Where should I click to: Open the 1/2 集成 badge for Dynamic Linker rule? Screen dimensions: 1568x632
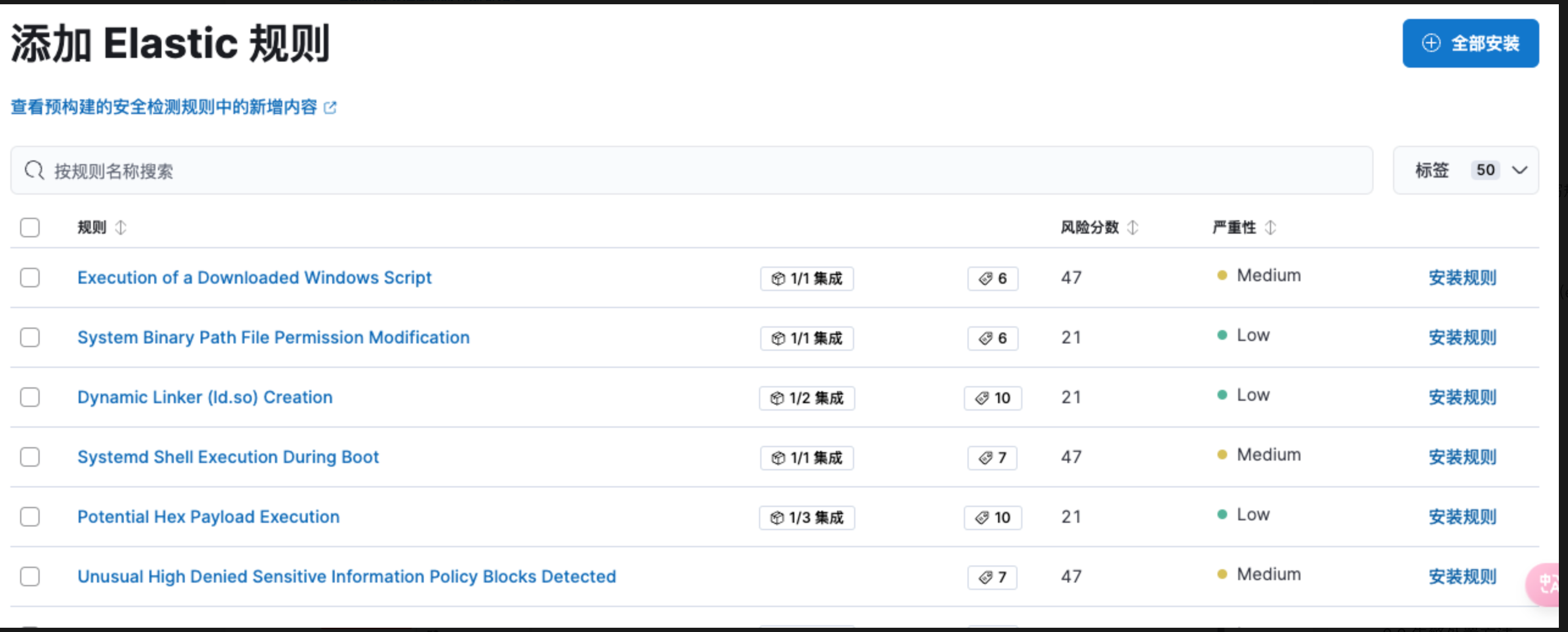point(807,398)
